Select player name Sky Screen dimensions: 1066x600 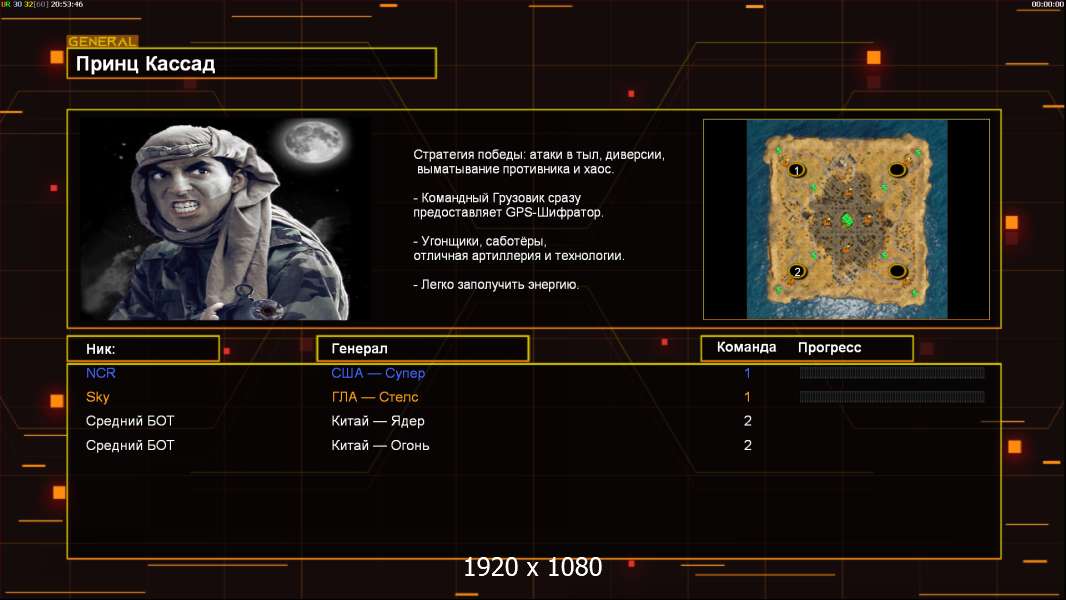click(97, 397)
